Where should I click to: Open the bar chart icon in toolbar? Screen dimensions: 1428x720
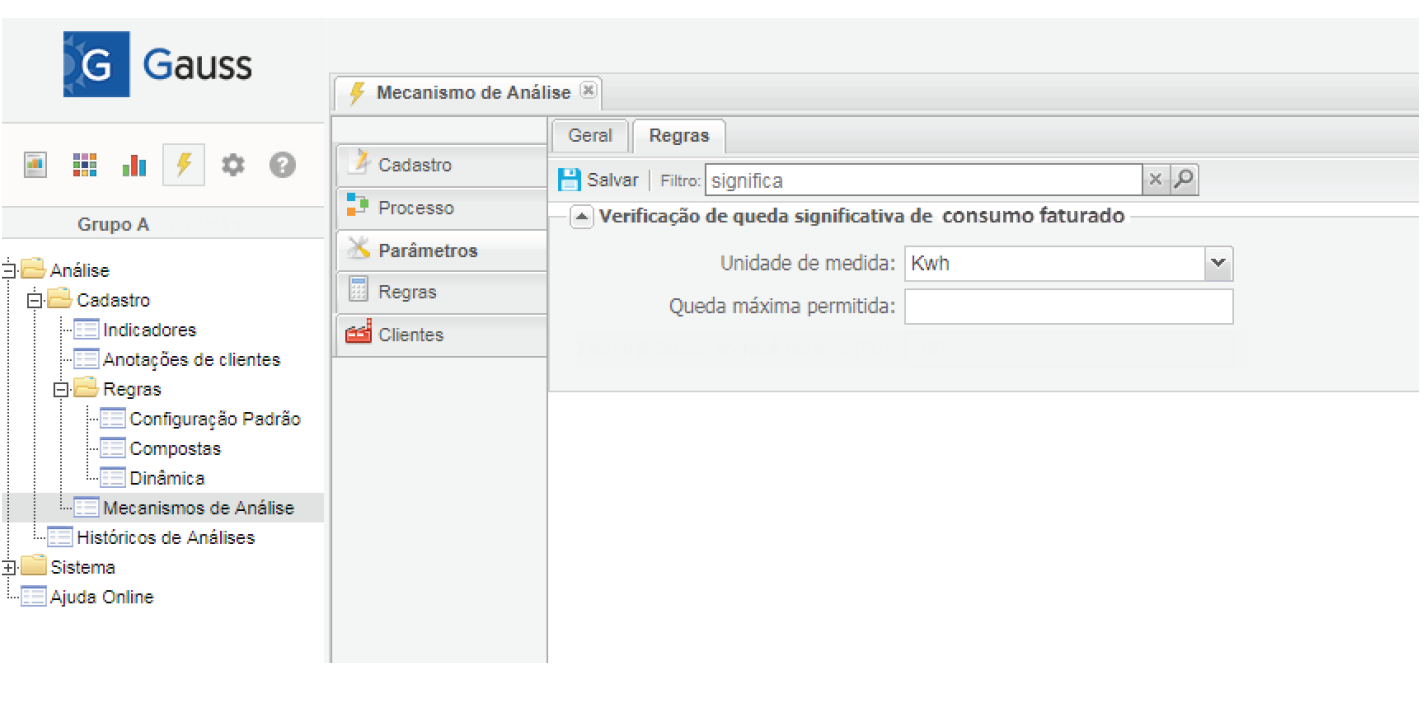[134, 165]
